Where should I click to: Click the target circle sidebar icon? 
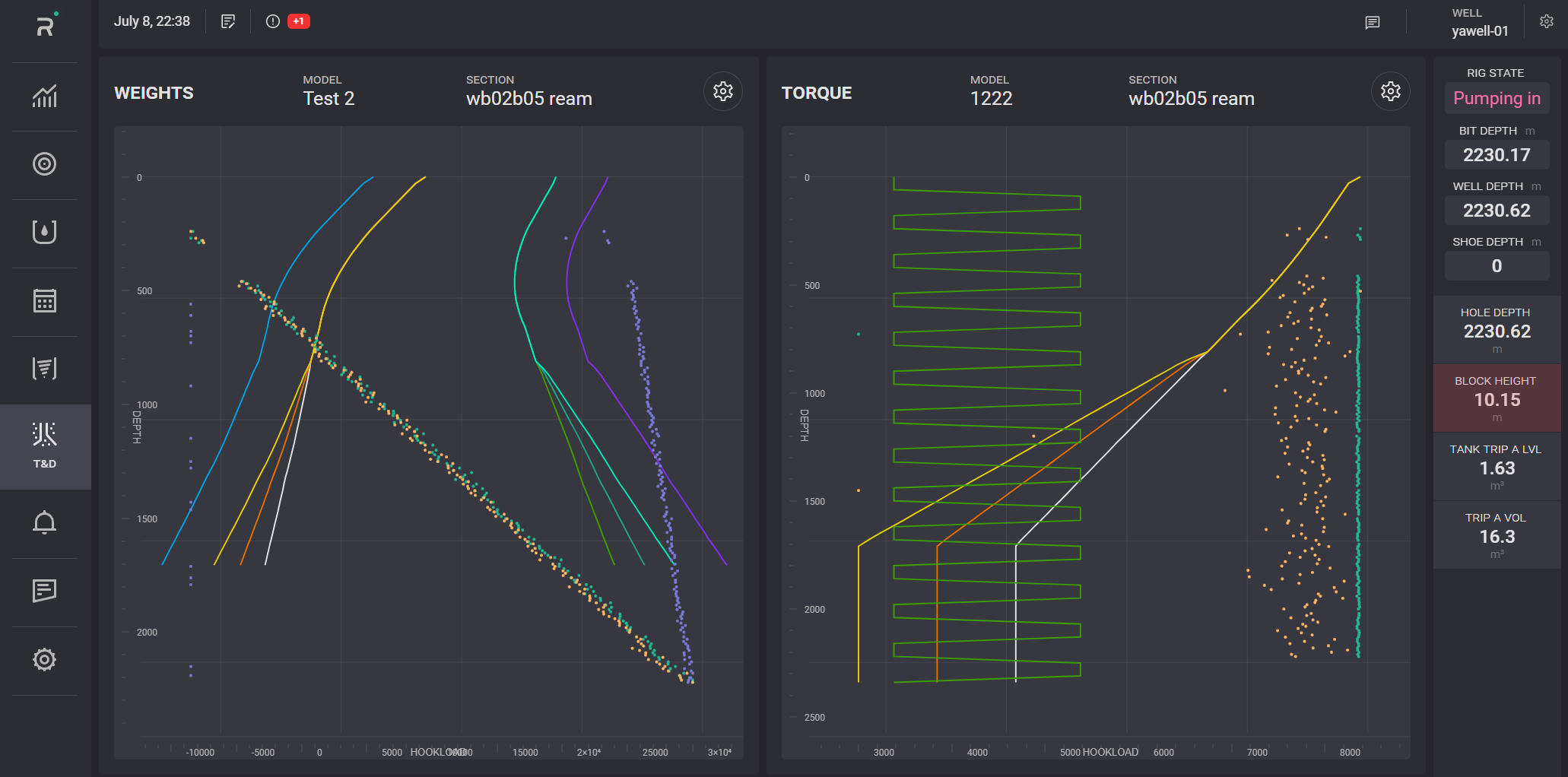coord(45,164)
